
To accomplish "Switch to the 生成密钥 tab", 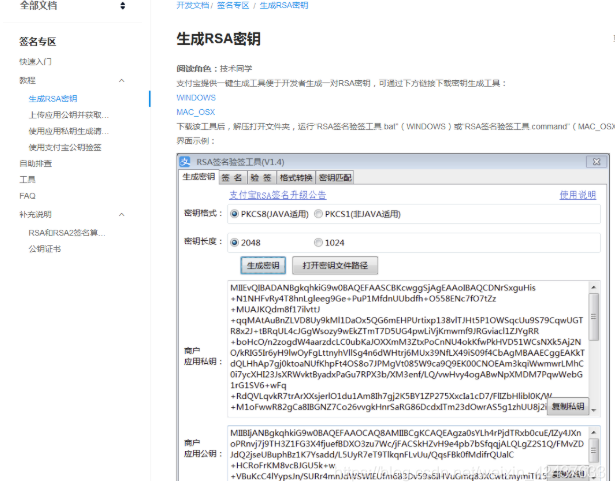I will [x=199, y=177].
